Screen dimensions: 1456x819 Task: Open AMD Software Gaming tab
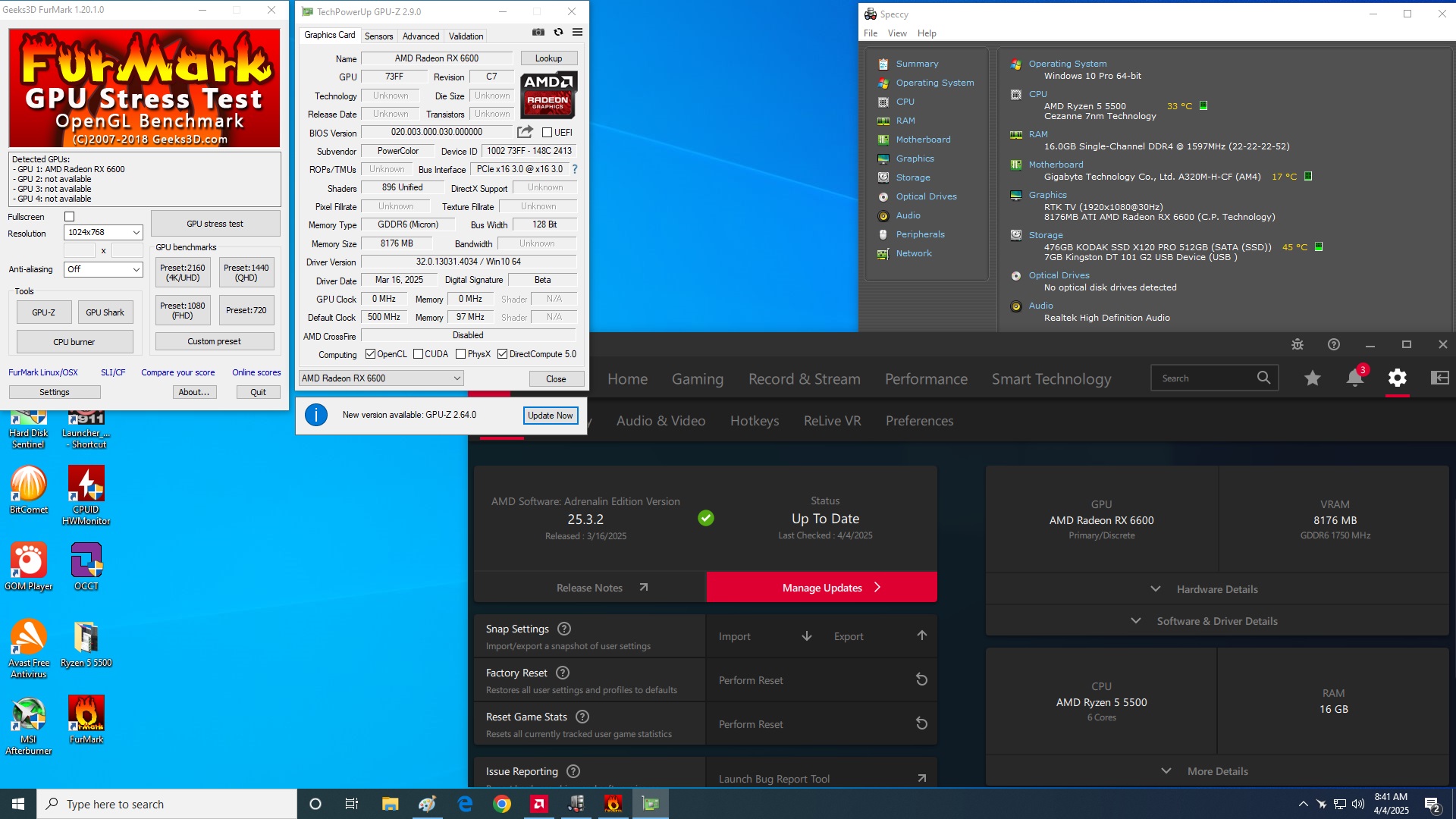coord(698,379)
